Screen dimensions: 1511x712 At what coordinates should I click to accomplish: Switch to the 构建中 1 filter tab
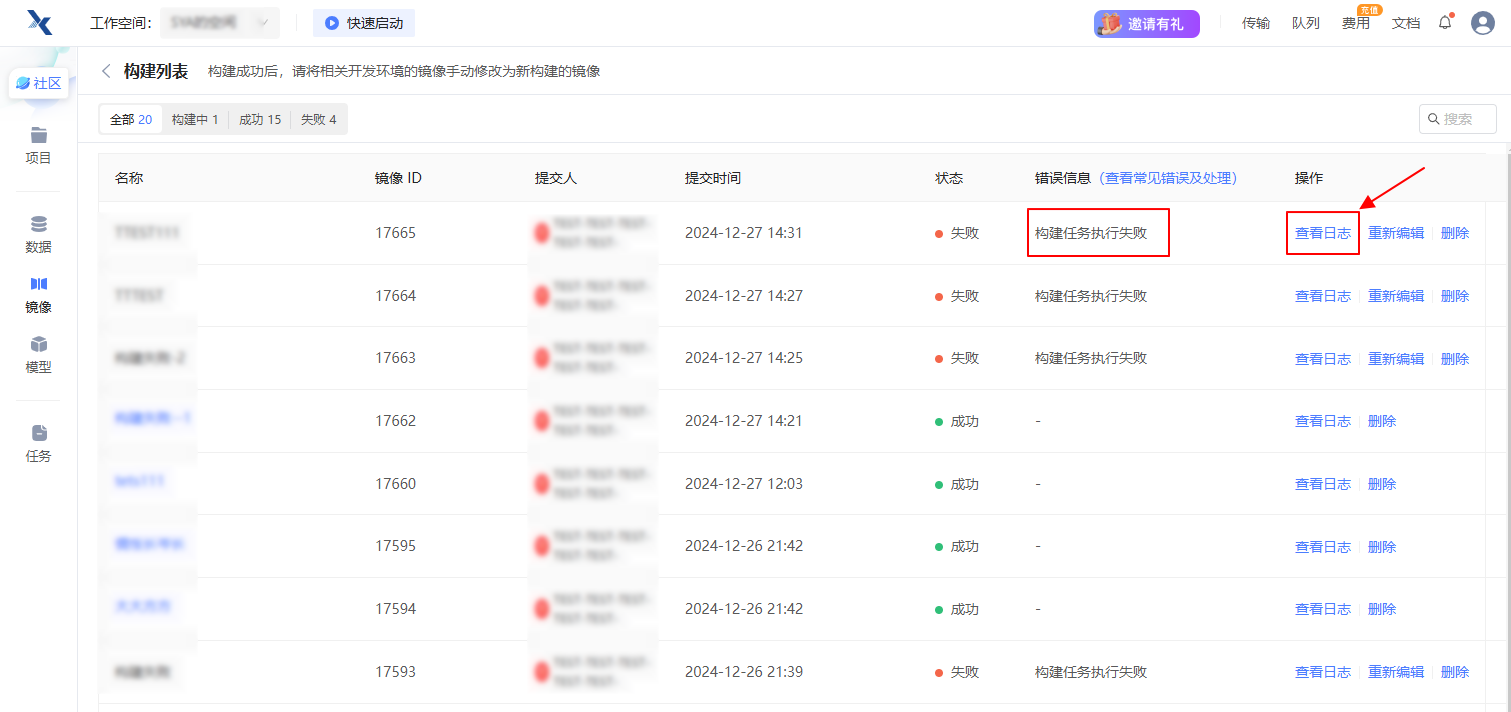194,119
